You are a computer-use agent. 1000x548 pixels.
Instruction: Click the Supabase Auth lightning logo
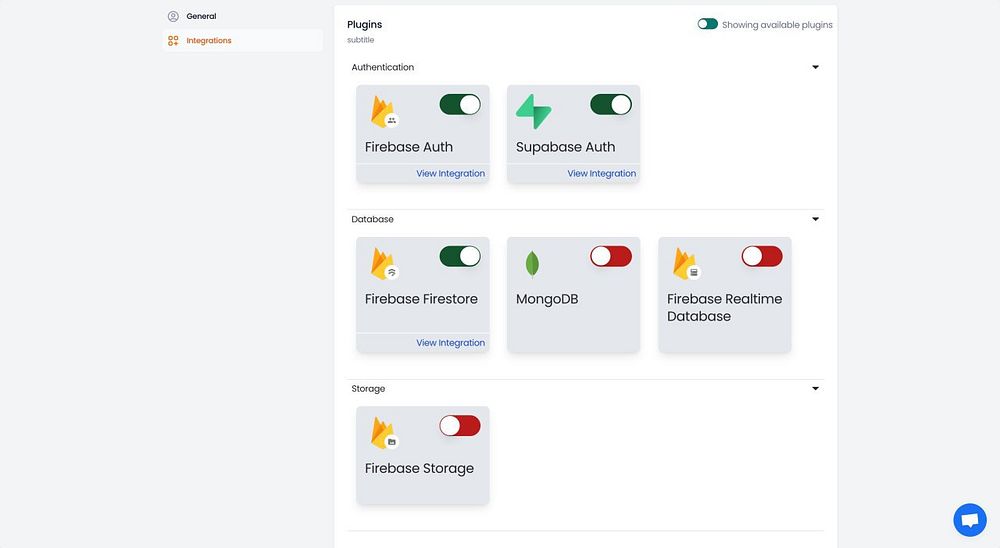pyautogui.click(x=533, y=112)
